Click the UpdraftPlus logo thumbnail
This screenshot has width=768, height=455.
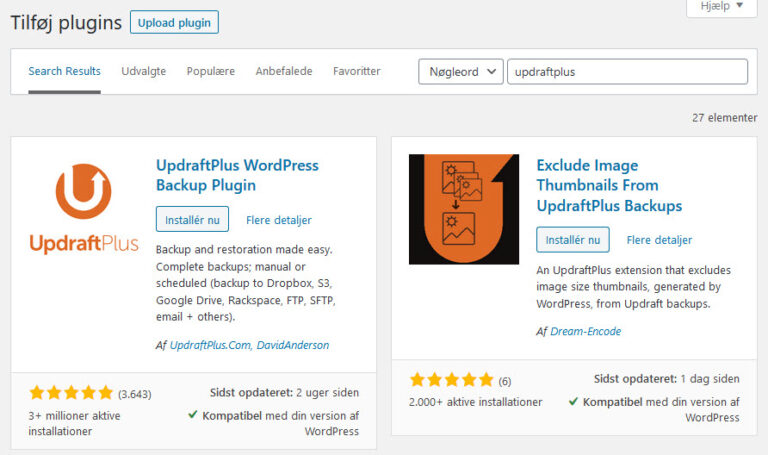[x=84, y=209]
